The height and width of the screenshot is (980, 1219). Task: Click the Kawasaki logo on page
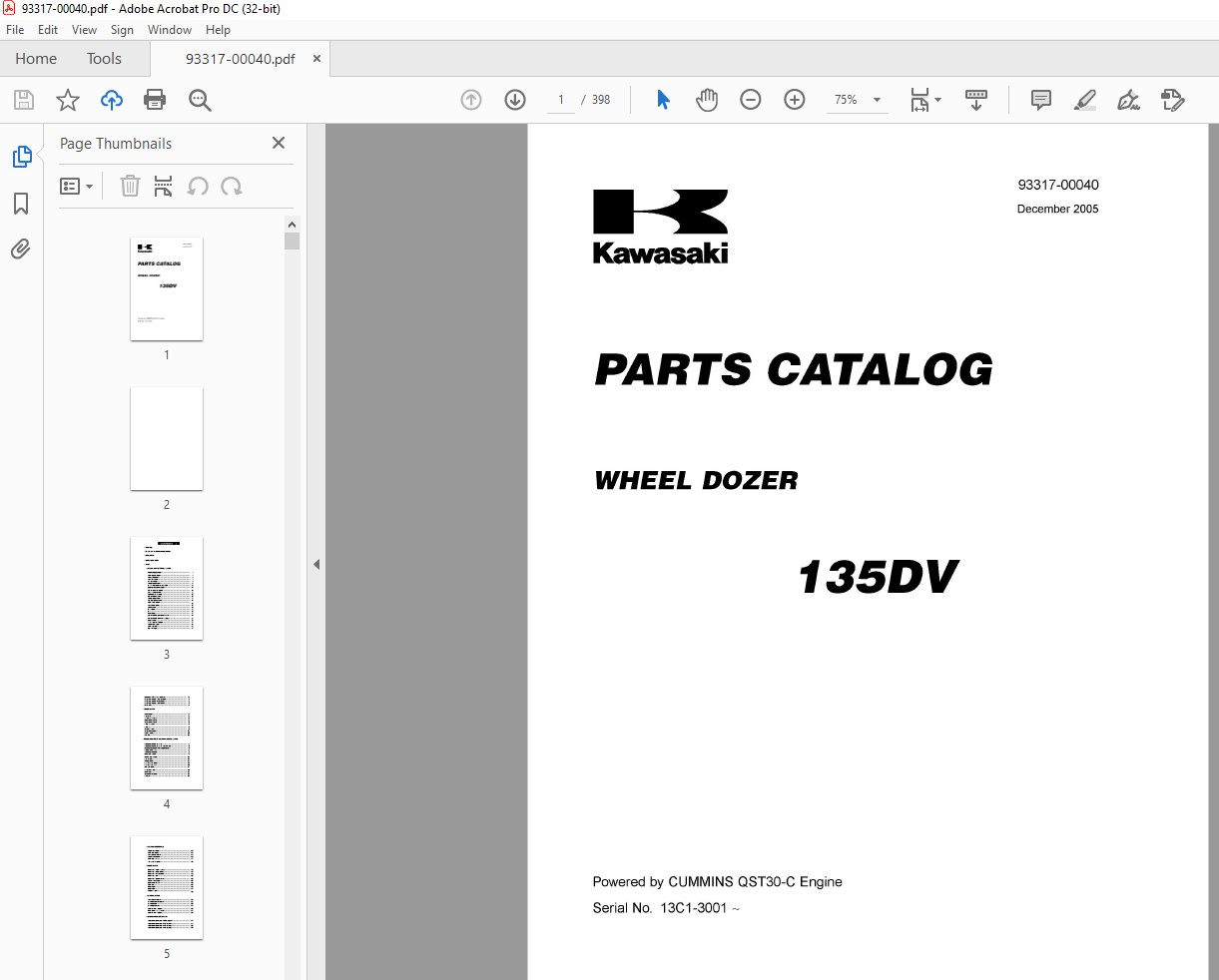661,227
